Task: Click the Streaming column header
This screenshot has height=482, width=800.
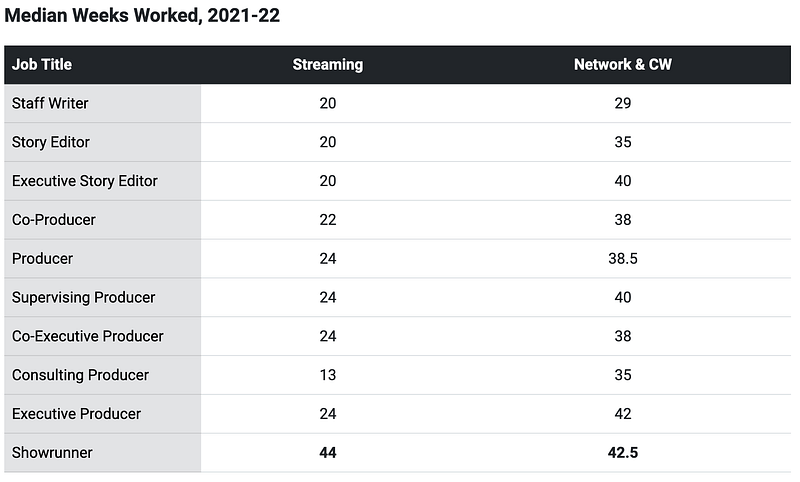Action: coord(328,65)
